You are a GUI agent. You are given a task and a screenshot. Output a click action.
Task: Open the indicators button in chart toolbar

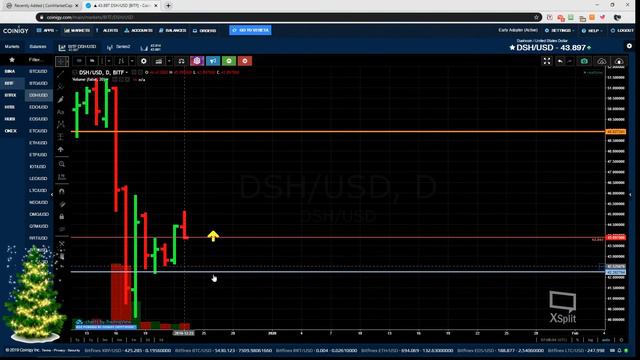coord(159,61)
